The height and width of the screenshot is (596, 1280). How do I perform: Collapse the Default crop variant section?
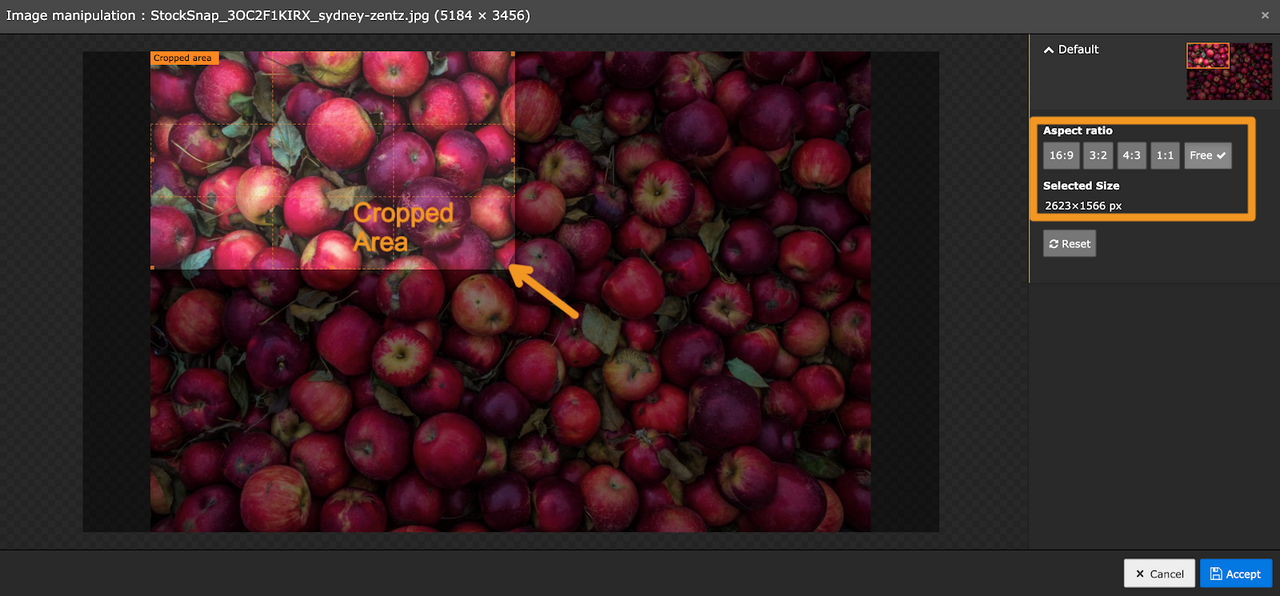click(x=1049, y=50)
